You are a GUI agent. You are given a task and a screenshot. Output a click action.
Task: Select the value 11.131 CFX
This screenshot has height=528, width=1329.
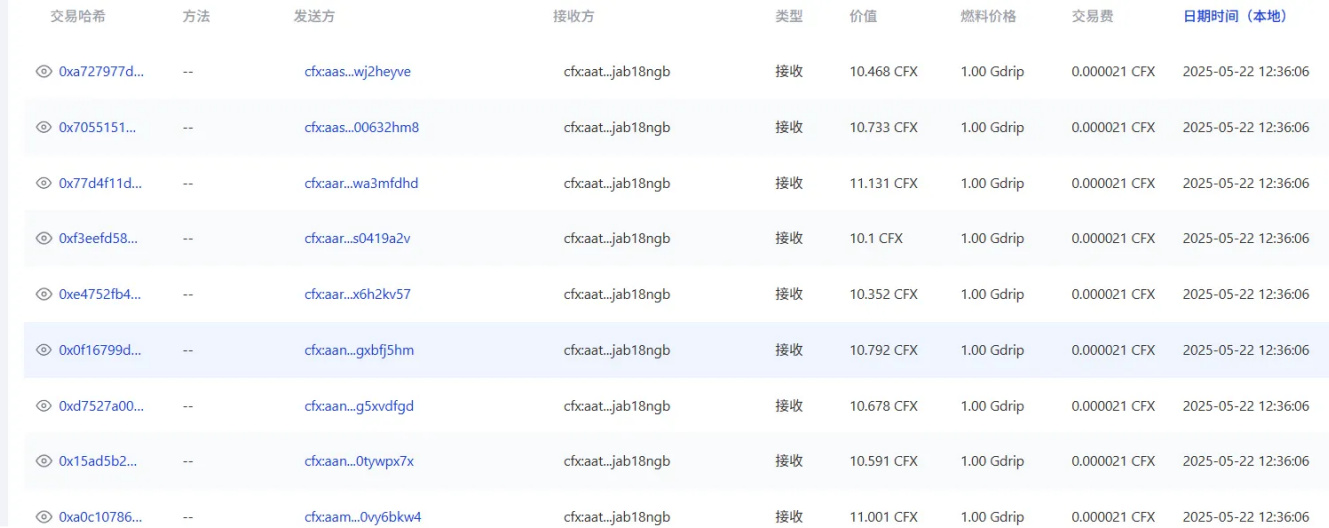[884, 184]
